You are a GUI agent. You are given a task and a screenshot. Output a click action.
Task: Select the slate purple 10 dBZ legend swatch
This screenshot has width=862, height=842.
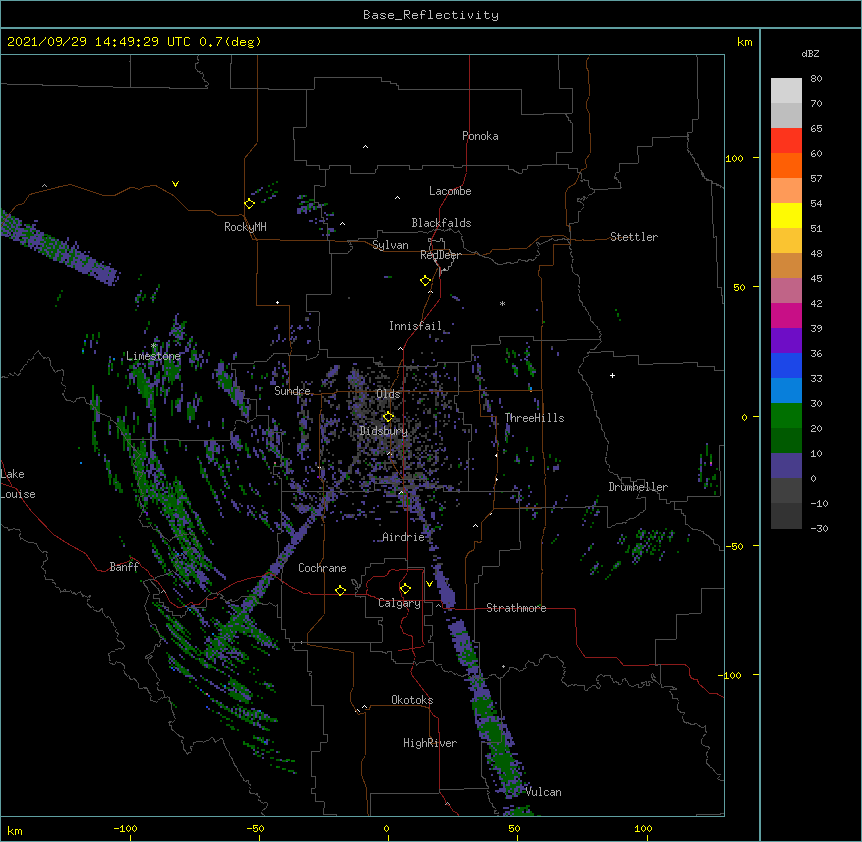(x=786, y=466)
